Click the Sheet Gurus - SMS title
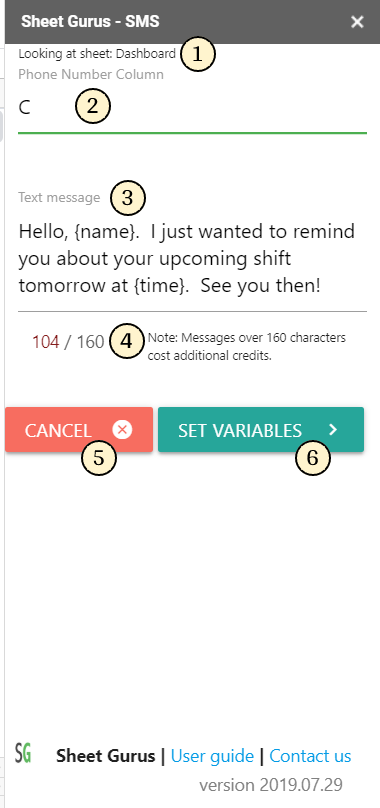This screenshot has width=380, height=808. 90,22
